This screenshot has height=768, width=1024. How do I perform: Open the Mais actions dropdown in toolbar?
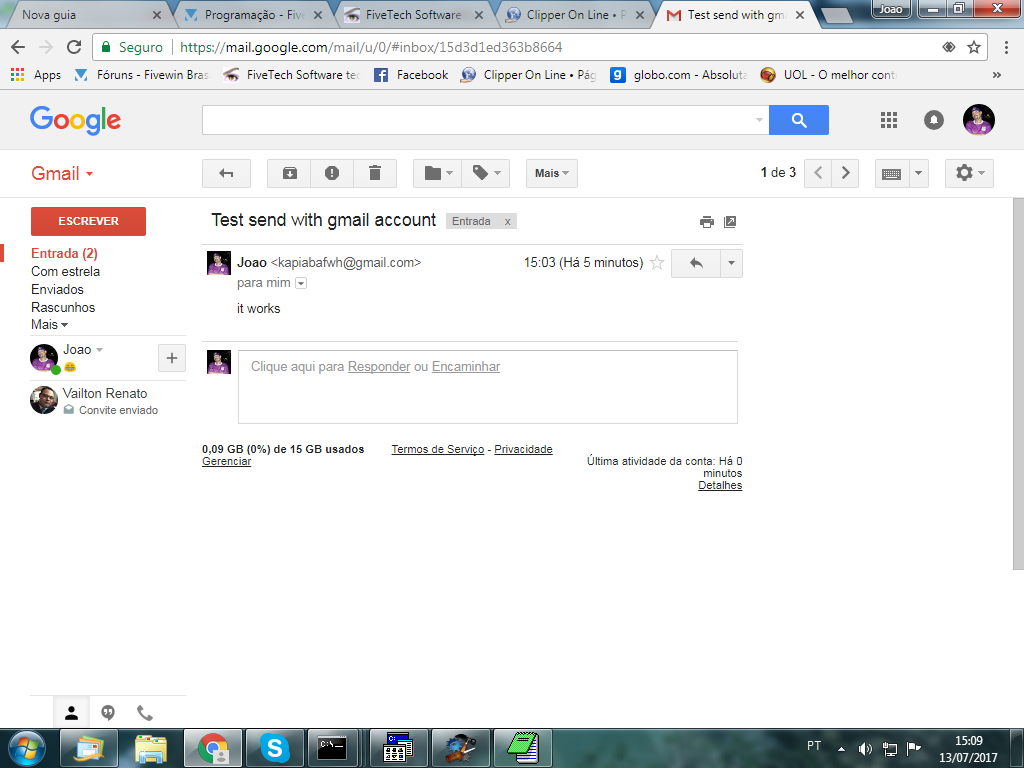pos(552,173)
